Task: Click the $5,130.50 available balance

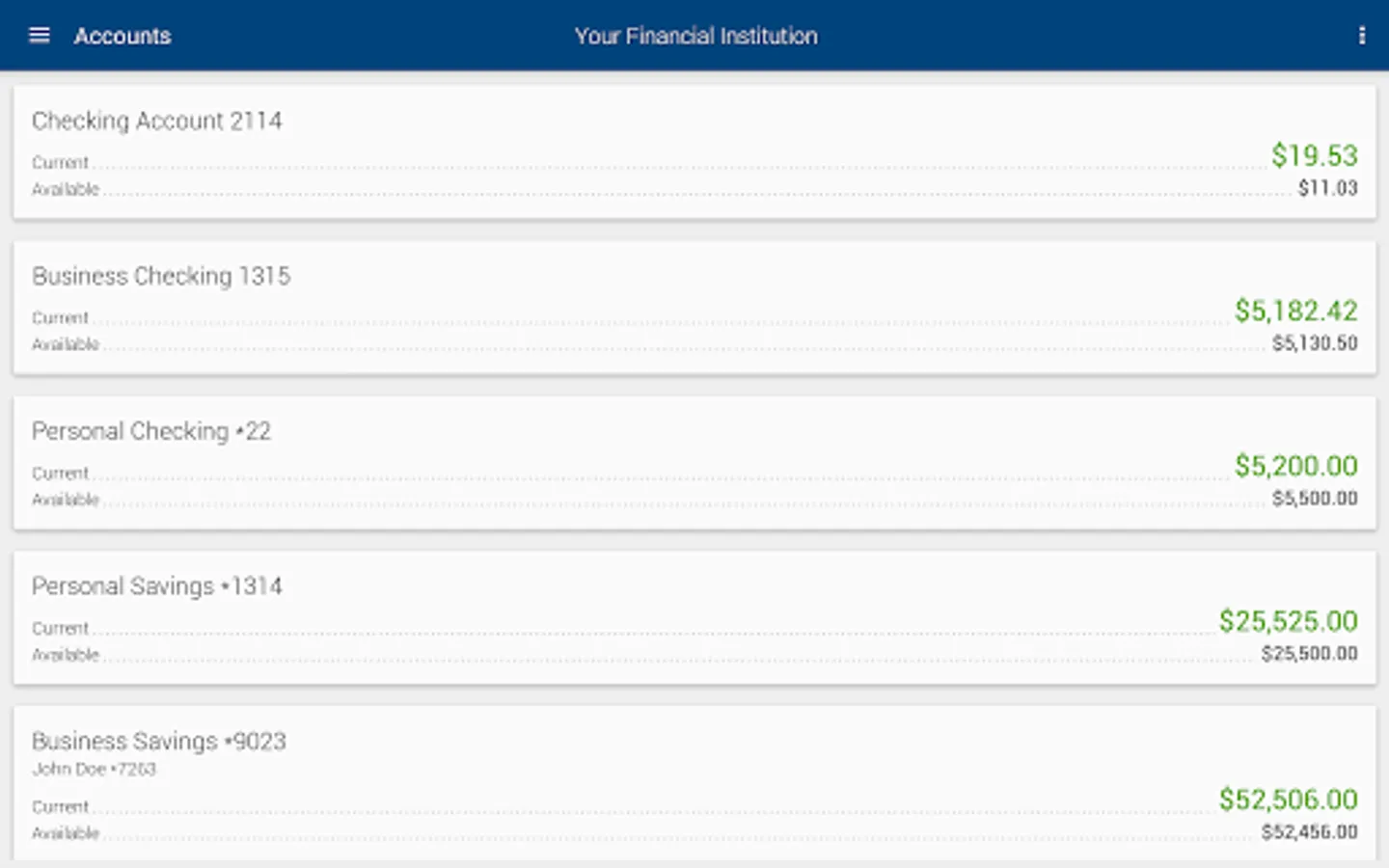Action: 1314,343
